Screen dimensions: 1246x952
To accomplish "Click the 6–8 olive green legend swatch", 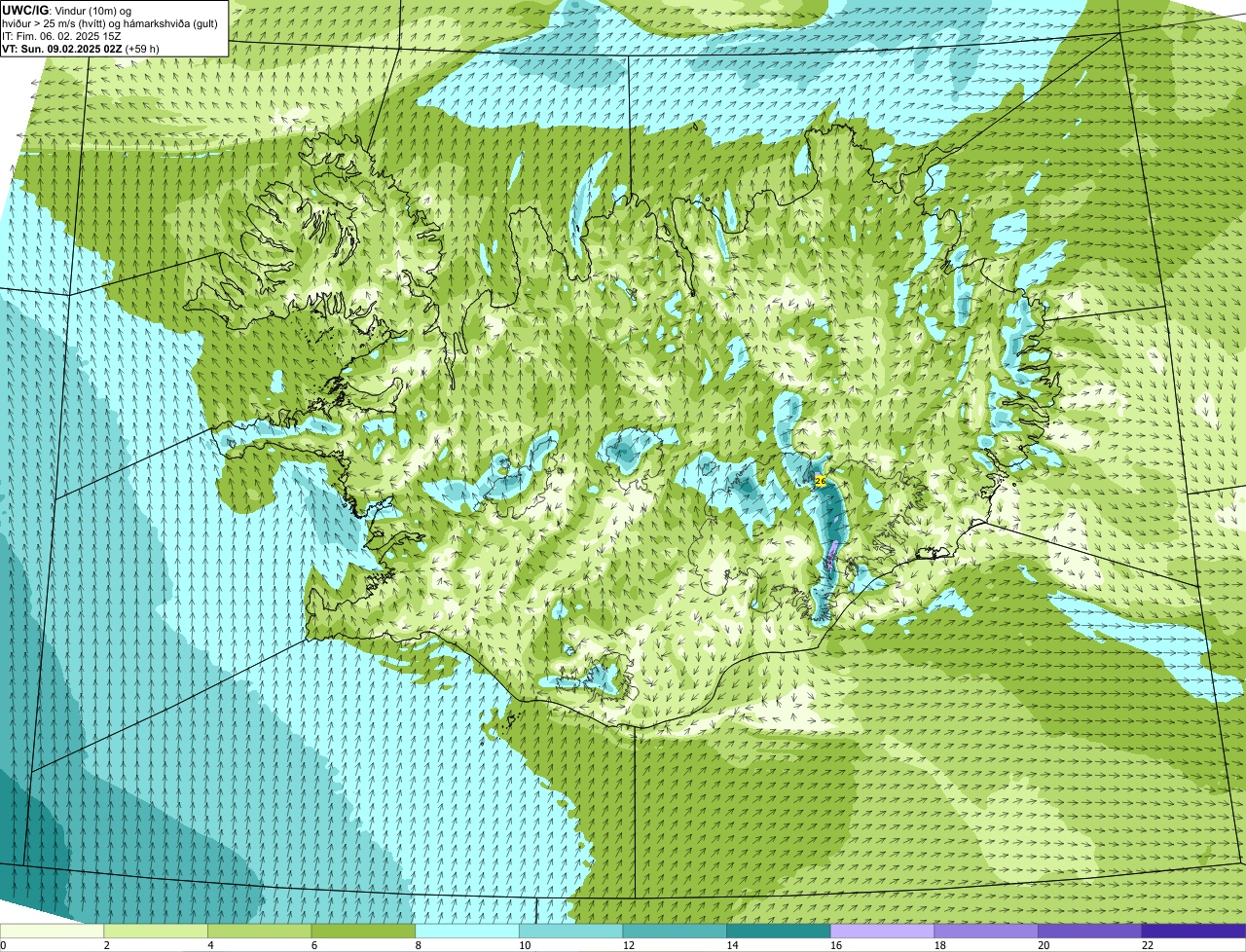I will (363, 931).
